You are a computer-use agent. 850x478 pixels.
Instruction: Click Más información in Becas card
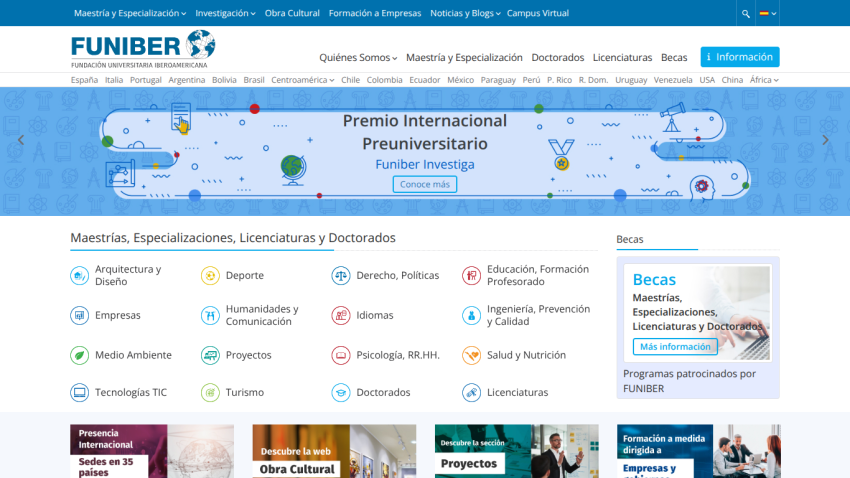675,346
